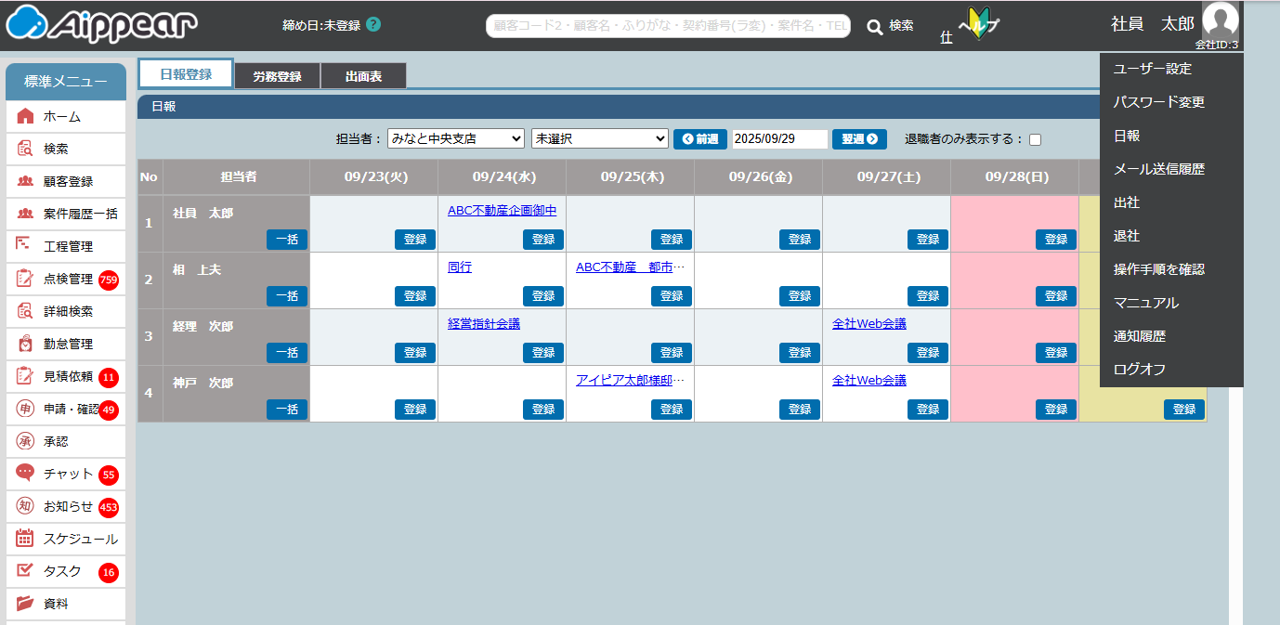Screen dimensions: 1280x625
Task: Select パスワード変更 from user menu
Action: 1159,102
